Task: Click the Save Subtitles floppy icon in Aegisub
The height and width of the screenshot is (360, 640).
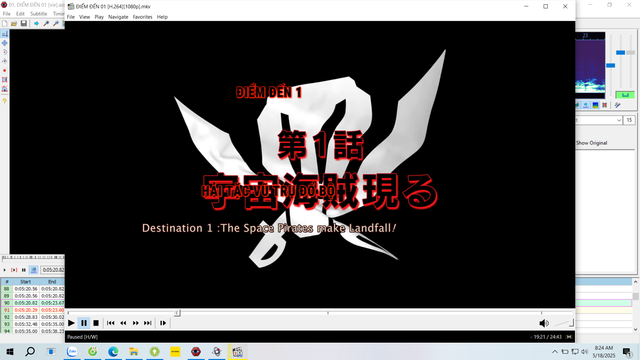Action: coord(24,24)
